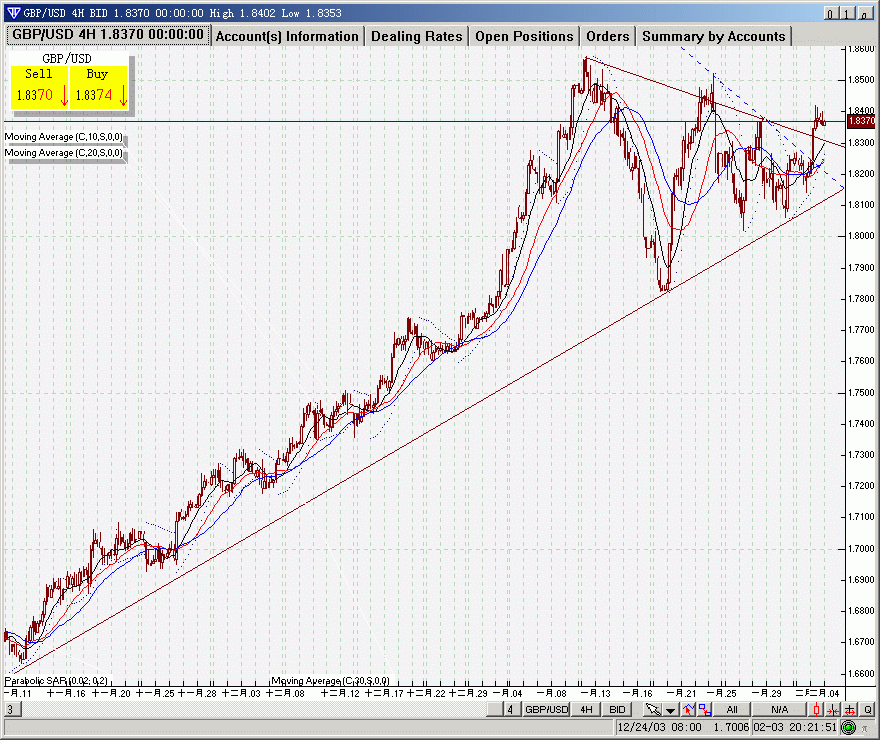Click the number 4 toolbar button

(x=510, y=710)
